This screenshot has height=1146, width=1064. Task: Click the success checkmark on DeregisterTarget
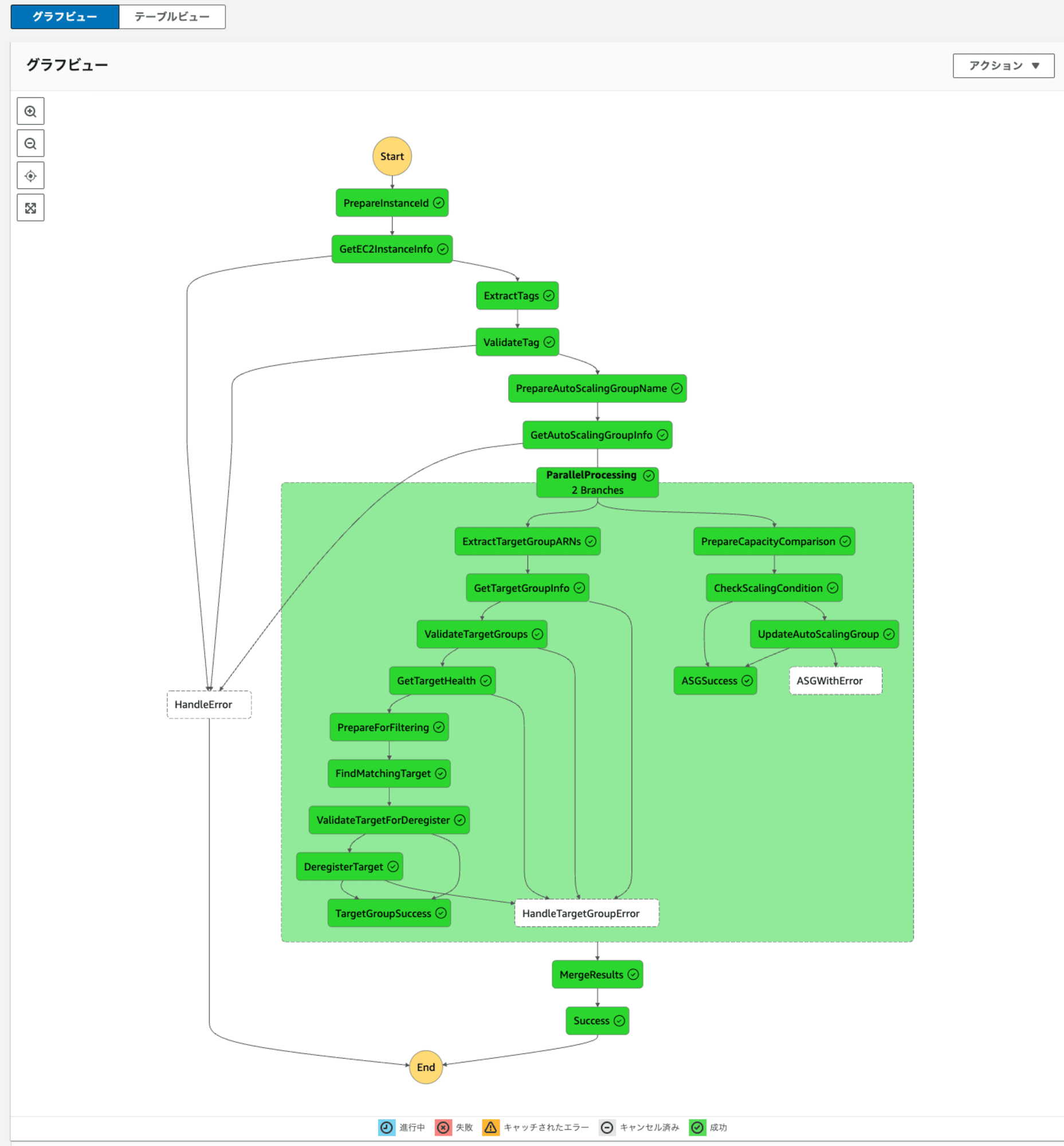pos(393,867)
